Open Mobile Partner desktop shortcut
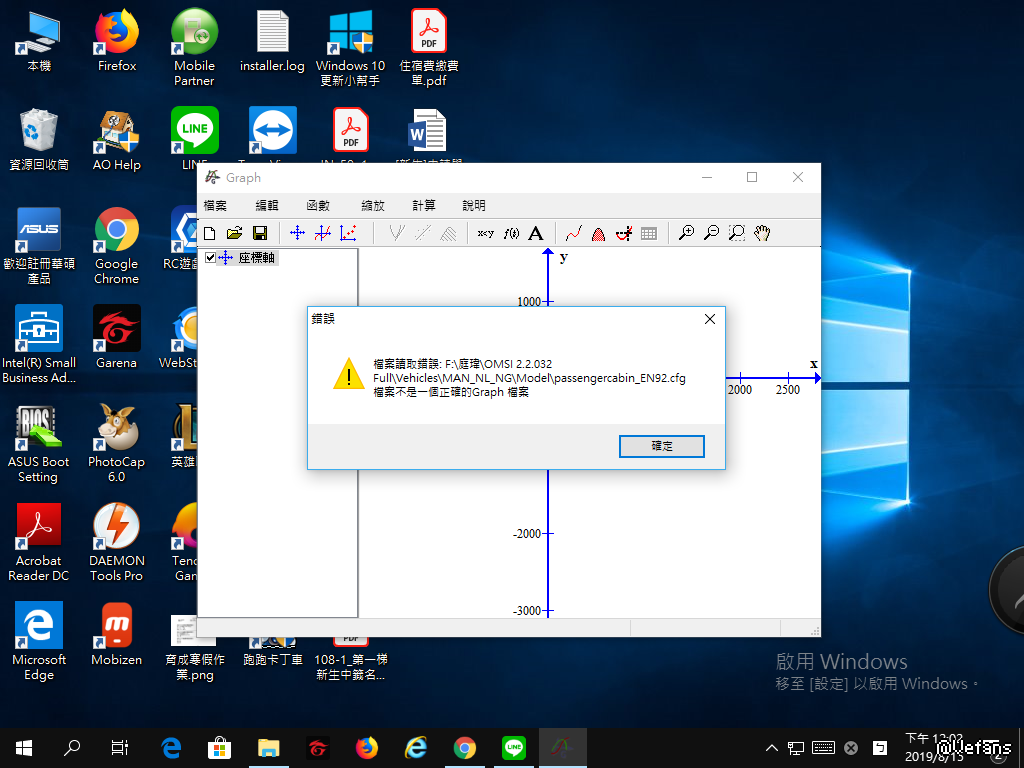Image resolution: width=1024 pixels, height=768 pixels. point(194,48)
